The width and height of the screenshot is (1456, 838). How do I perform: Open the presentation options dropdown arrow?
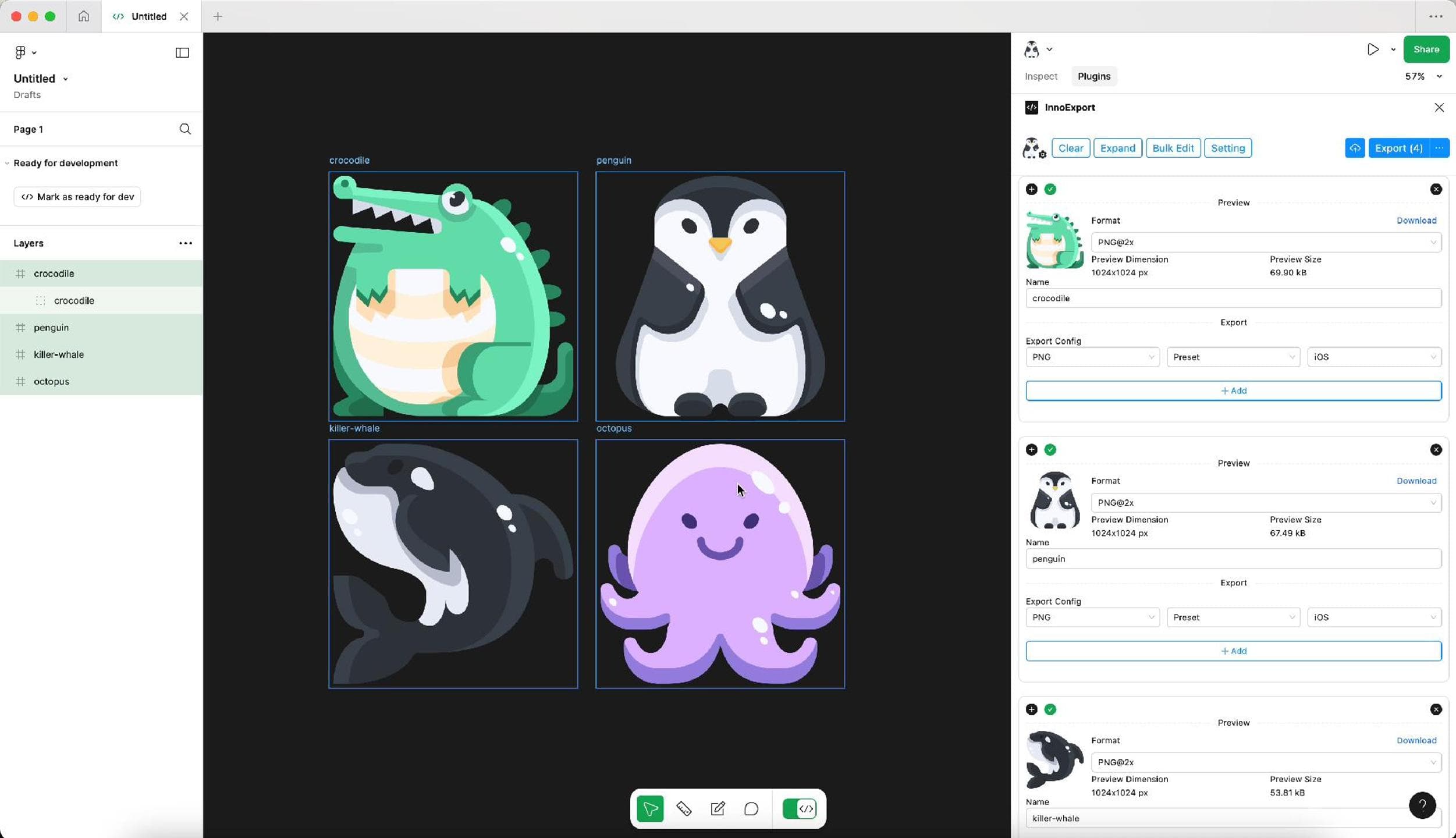pos(1393,50)
